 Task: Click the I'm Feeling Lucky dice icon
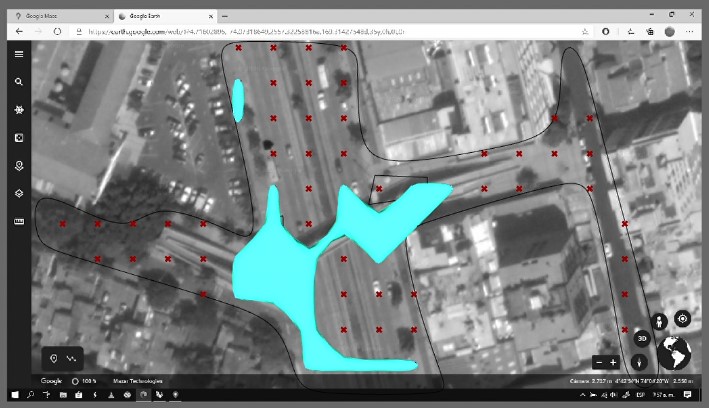pos(18,137)
